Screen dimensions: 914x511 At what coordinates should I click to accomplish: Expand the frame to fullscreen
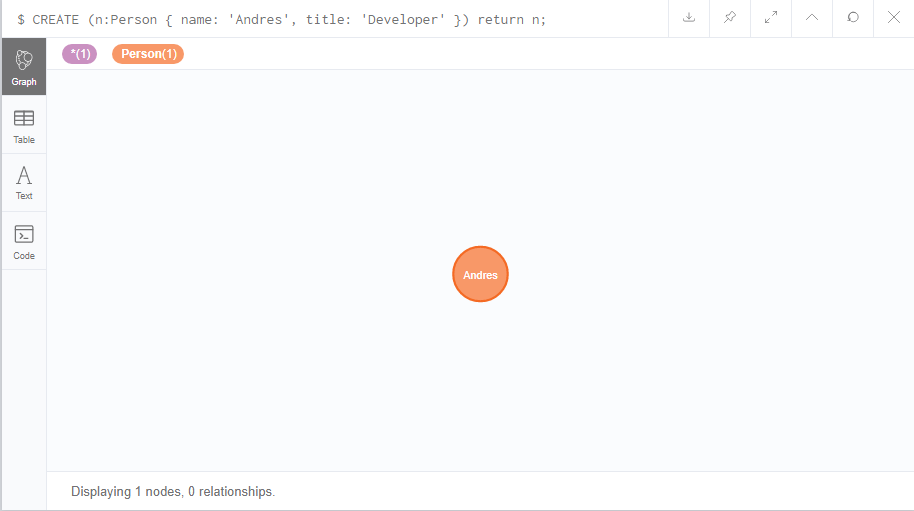coord(771,18)
